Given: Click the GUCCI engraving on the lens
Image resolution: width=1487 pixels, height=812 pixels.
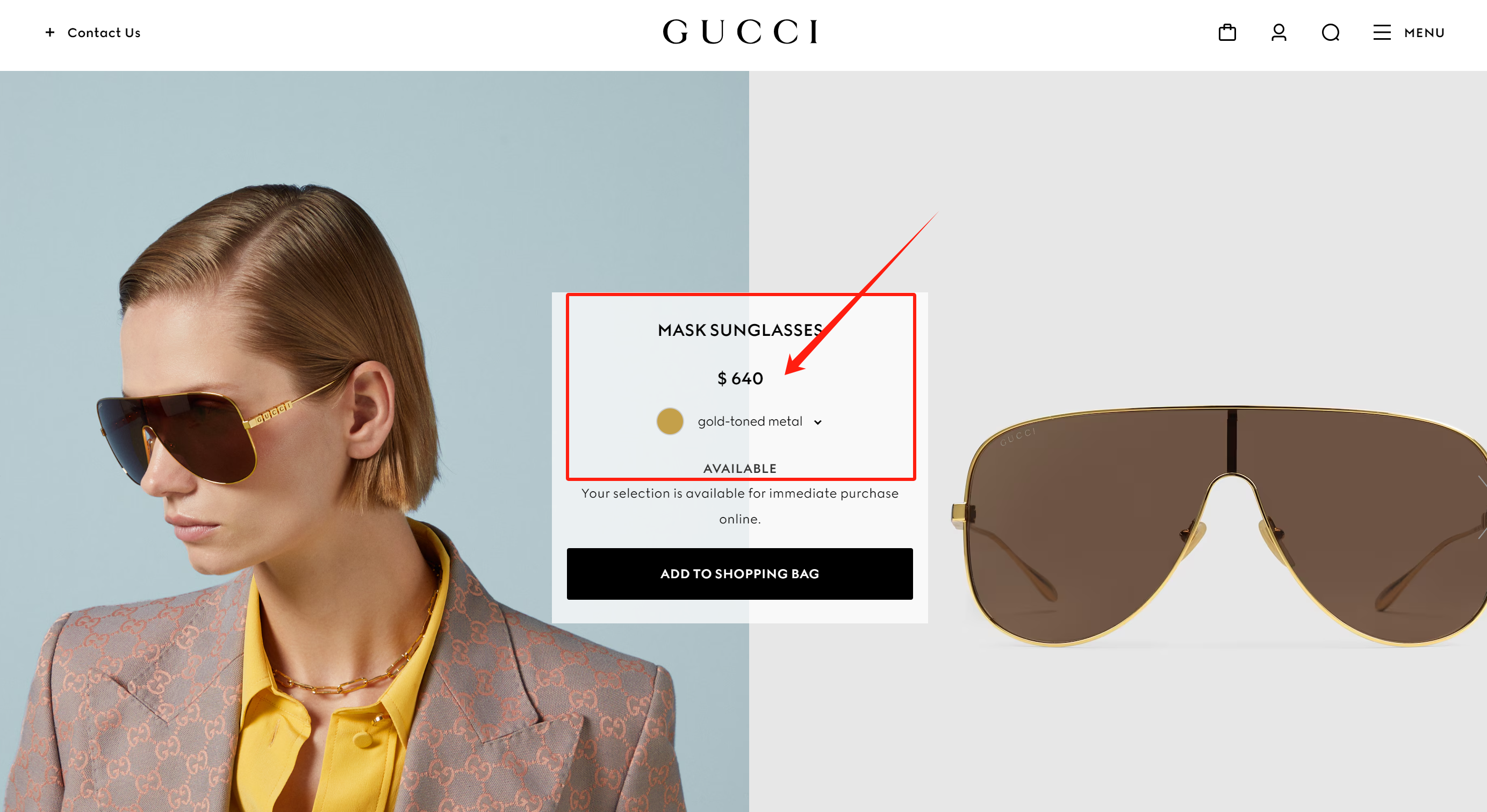Looking at the screenshot, I should (1017, 437).
